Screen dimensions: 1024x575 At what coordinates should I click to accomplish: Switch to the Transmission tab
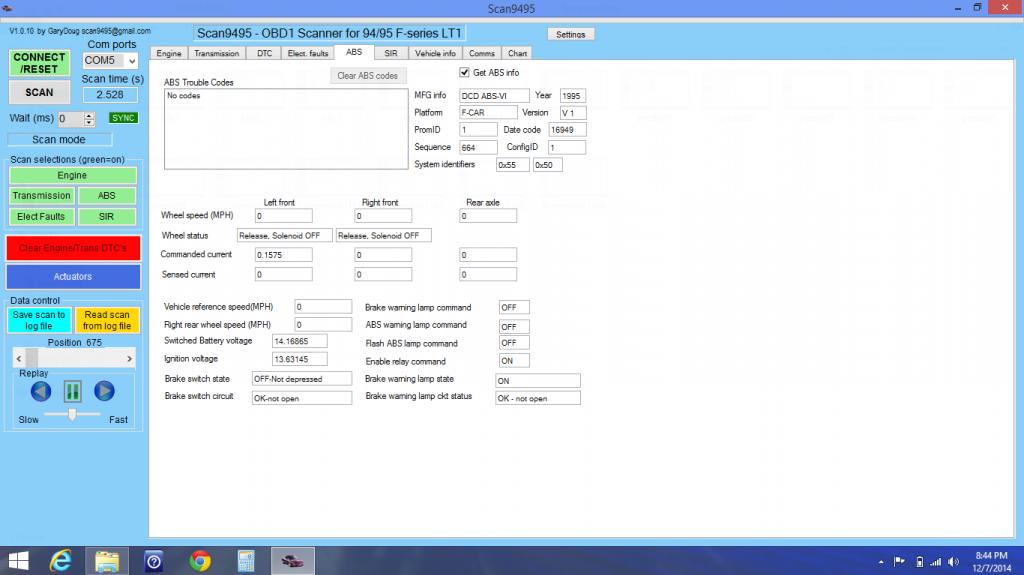[217, 54]
